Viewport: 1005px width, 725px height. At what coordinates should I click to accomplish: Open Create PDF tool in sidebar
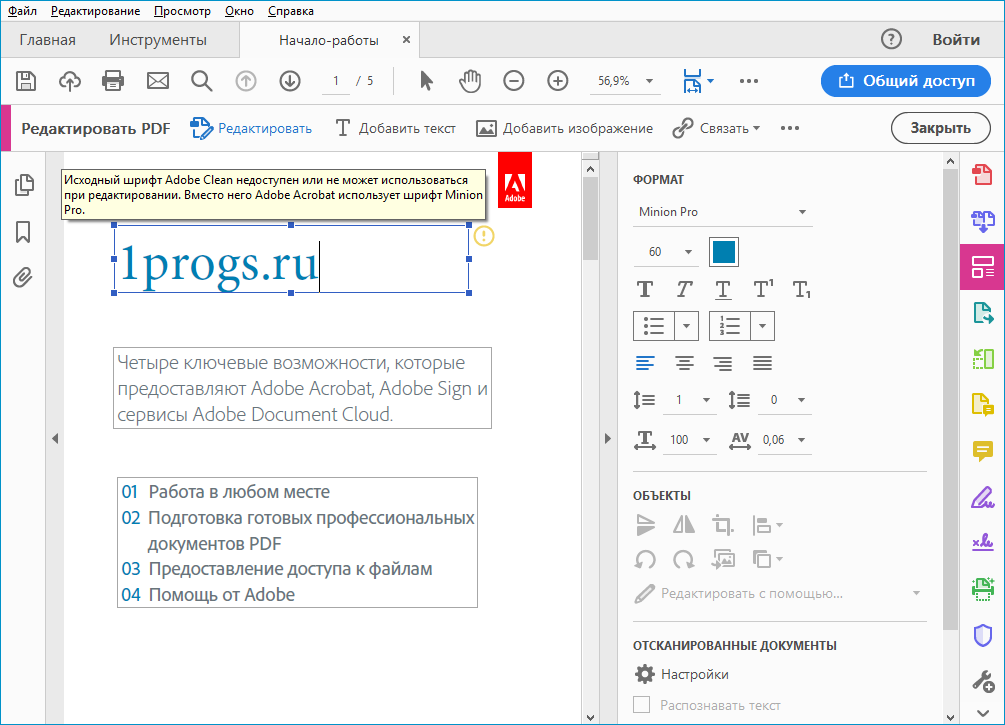click(983, 174)
